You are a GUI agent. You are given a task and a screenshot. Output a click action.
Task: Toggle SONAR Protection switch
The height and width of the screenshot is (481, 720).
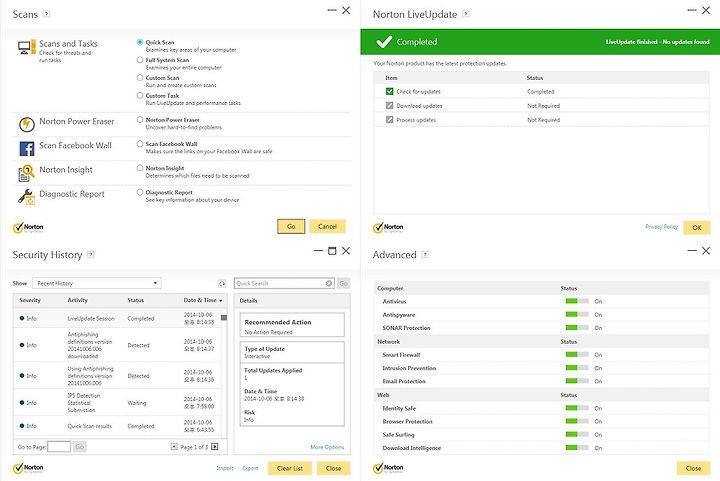click(x=577, y=328)
